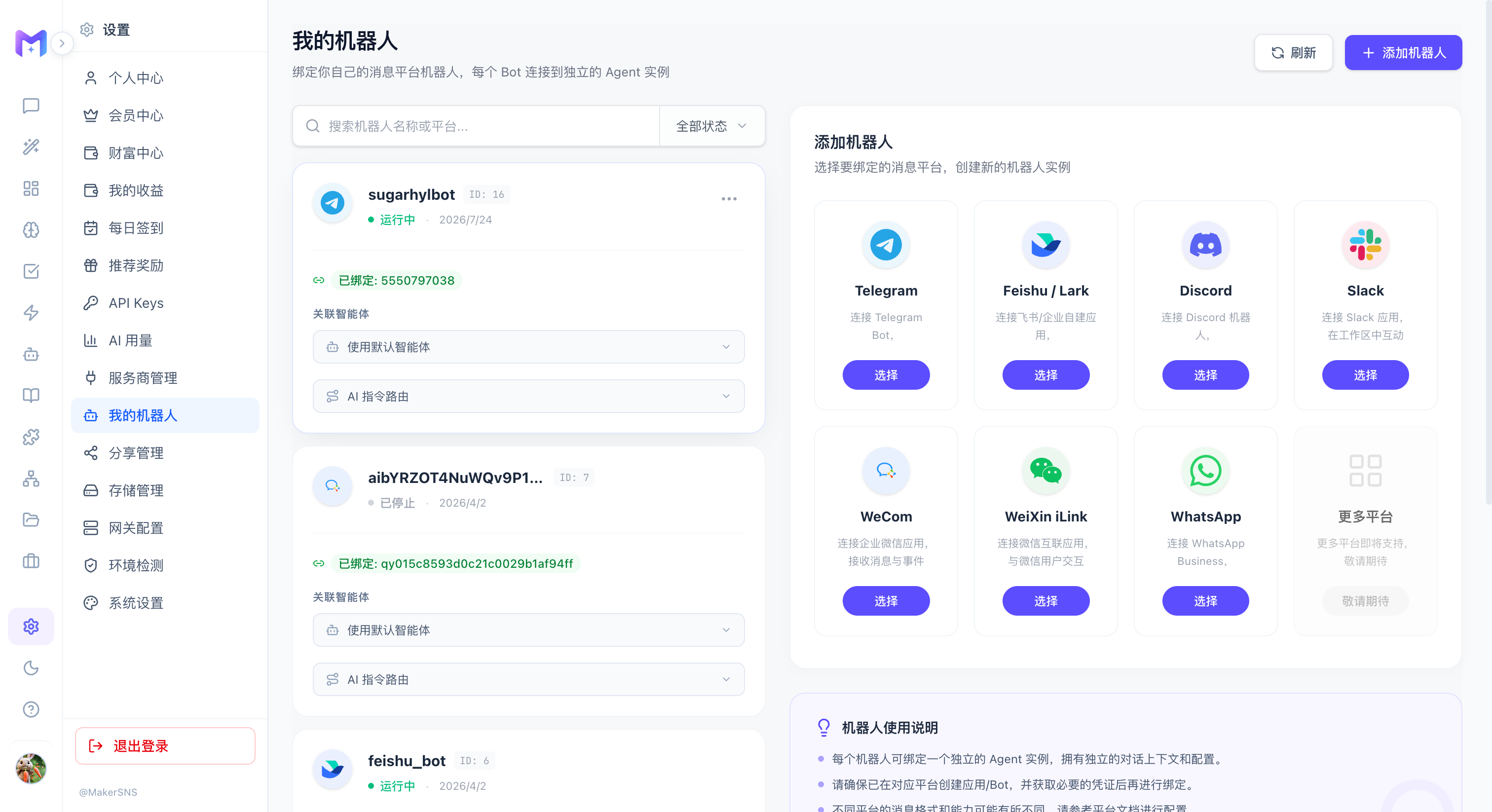
Task: Click 已绑定: 5550797038 badge
Action: coord(397,280)
